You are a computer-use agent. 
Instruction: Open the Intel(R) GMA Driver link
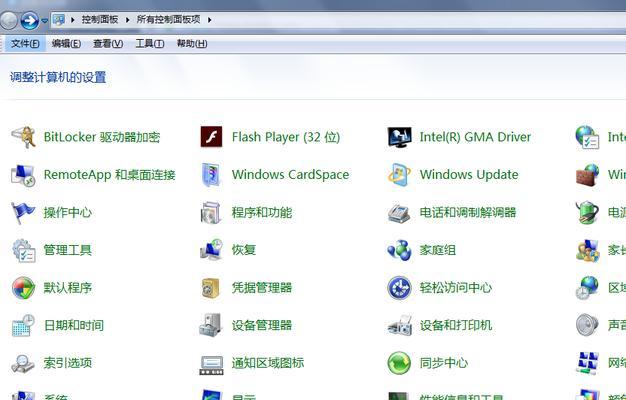(475, 137)
